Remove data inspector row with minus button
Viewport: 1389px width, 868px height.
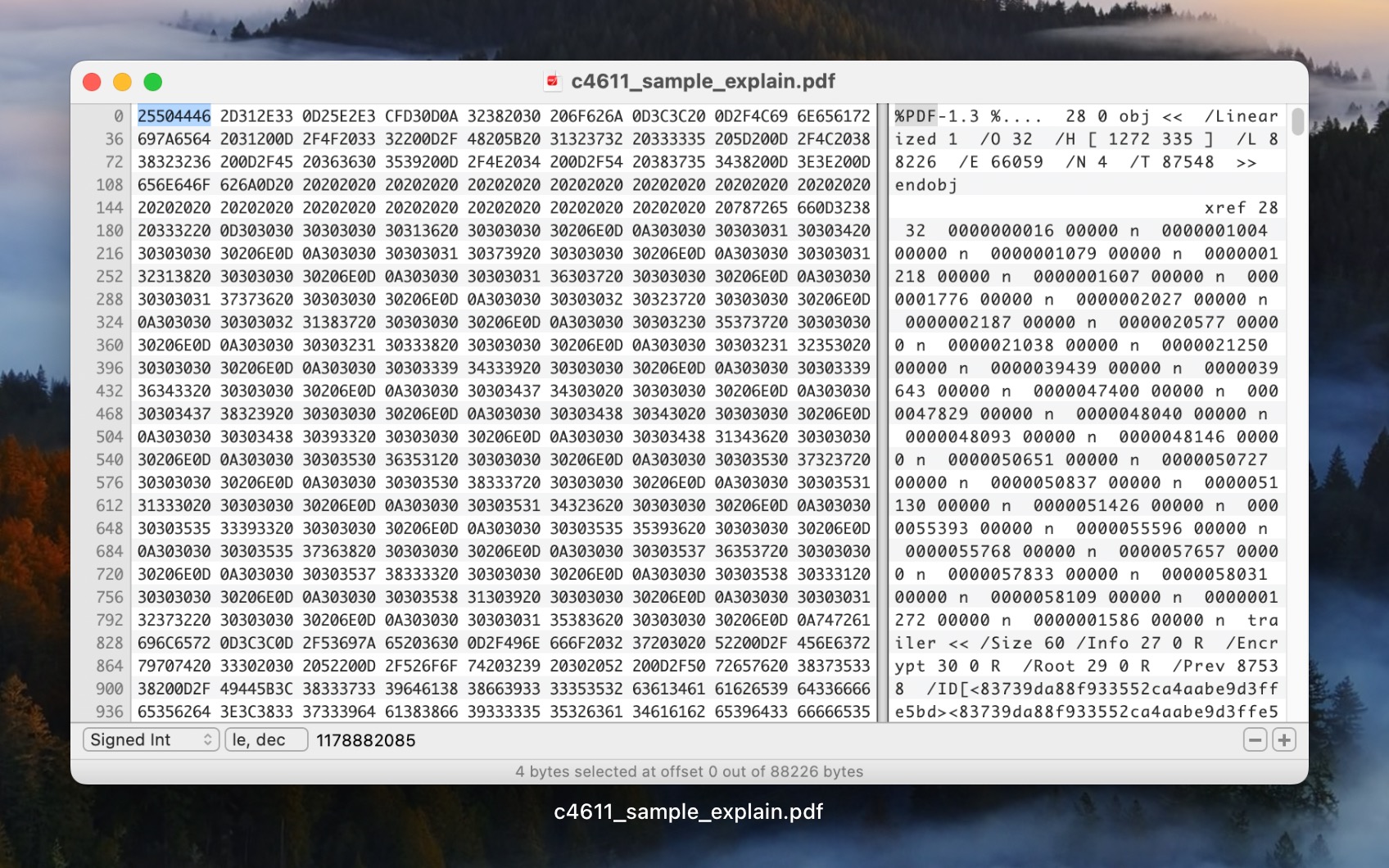(x=1255, y=740)
